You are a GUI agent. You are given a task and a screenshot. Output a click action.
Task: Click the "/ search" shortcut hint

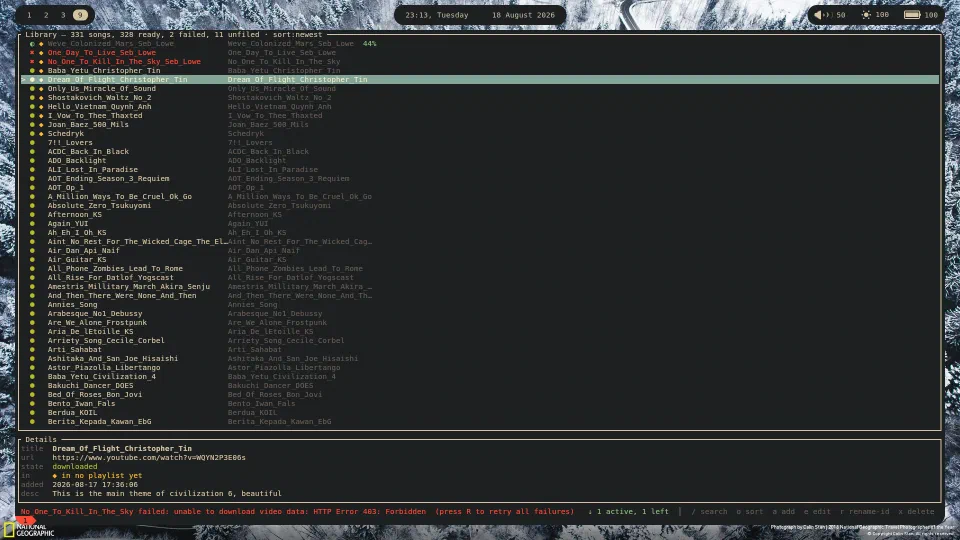click(x=709, y=512)
